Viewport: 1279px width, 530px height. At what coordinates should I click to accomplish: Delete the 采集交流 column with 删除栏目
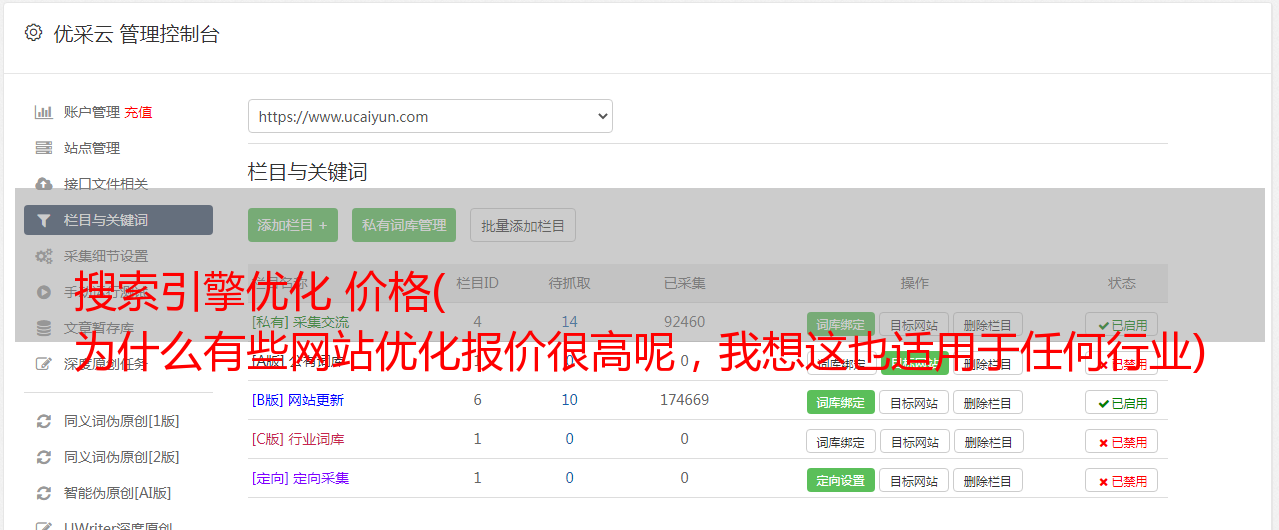click(988, 324)
